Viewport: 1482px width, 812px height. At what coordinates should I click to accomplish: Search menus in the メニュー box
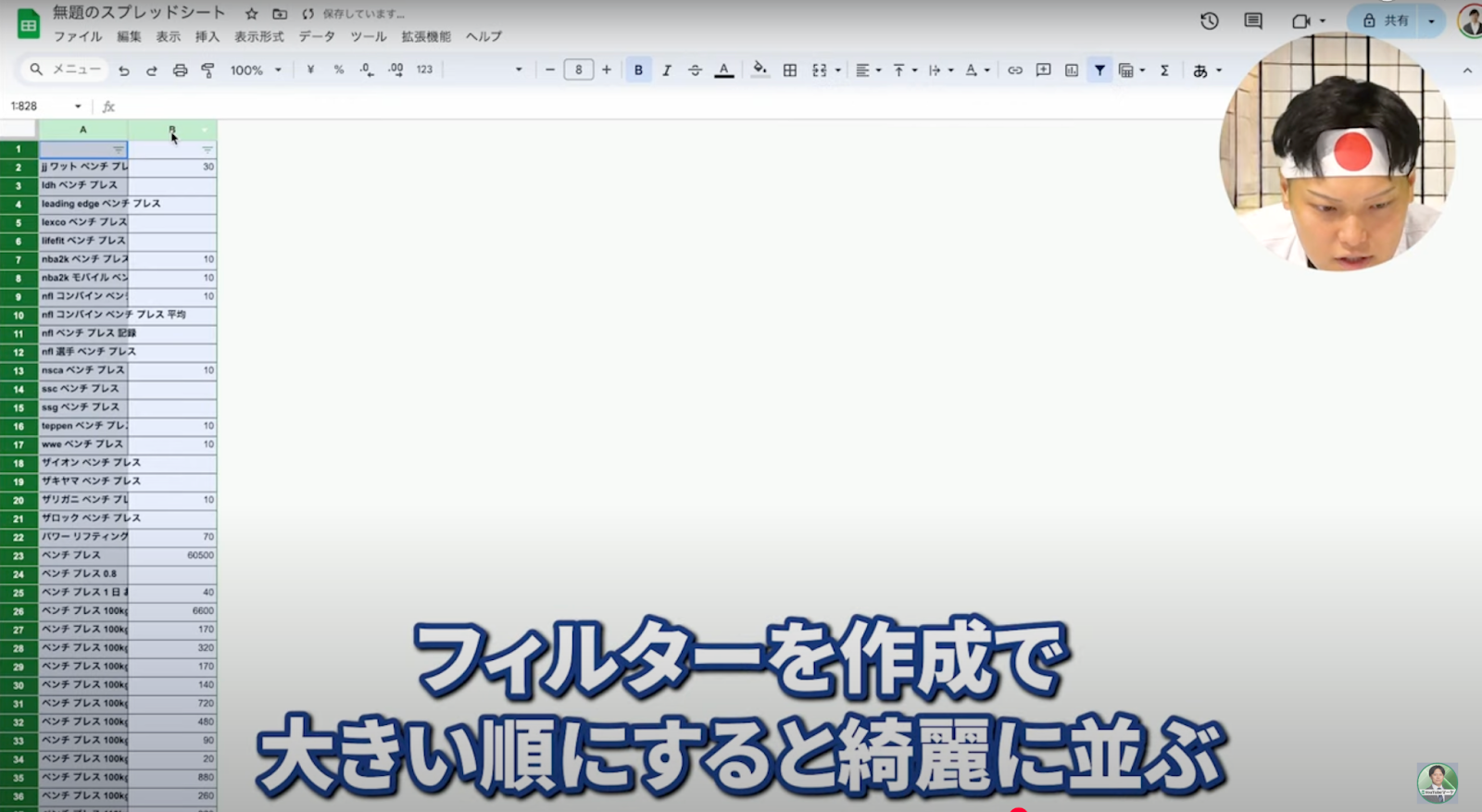coord(65,69)
